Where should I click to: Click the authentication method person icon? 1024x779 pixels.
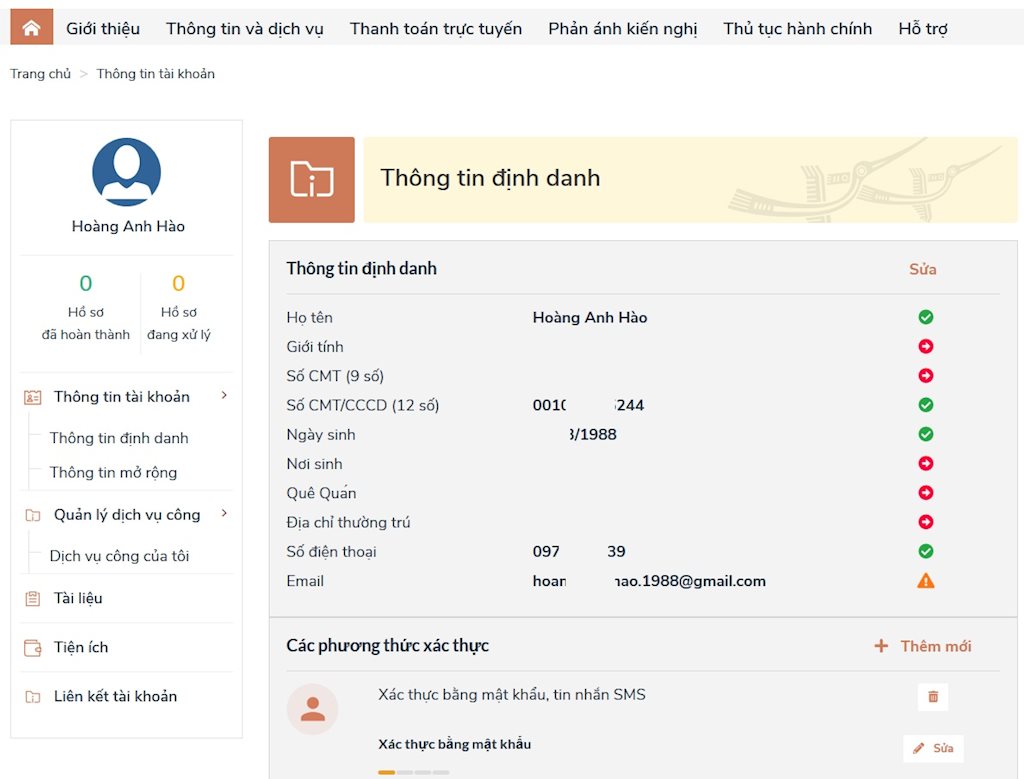(313, 709)
